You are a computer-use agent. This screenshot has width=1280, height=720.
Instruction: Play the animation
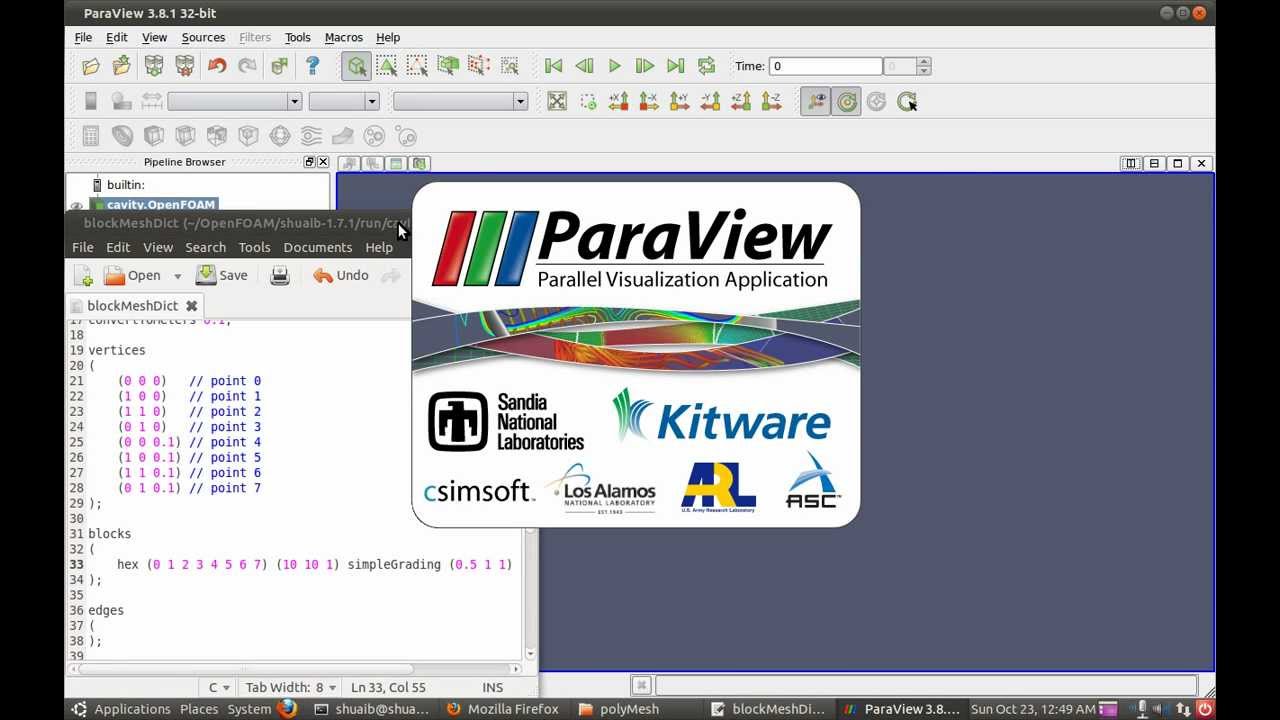tap(614, 66)
